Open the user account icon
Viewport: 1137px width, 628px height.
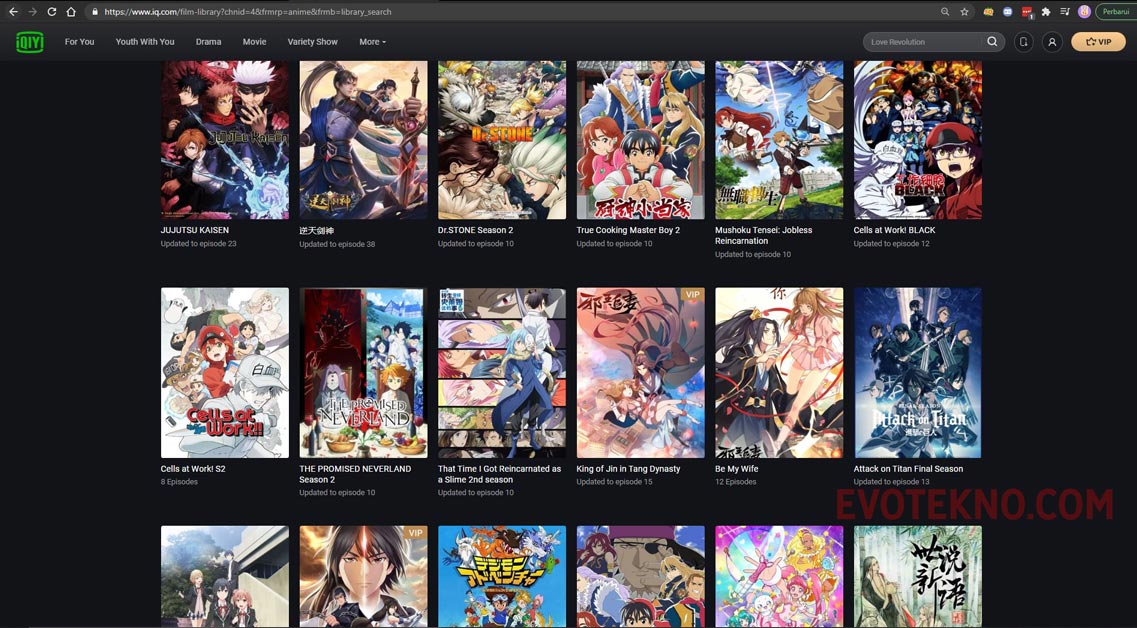coord(1052,42)
